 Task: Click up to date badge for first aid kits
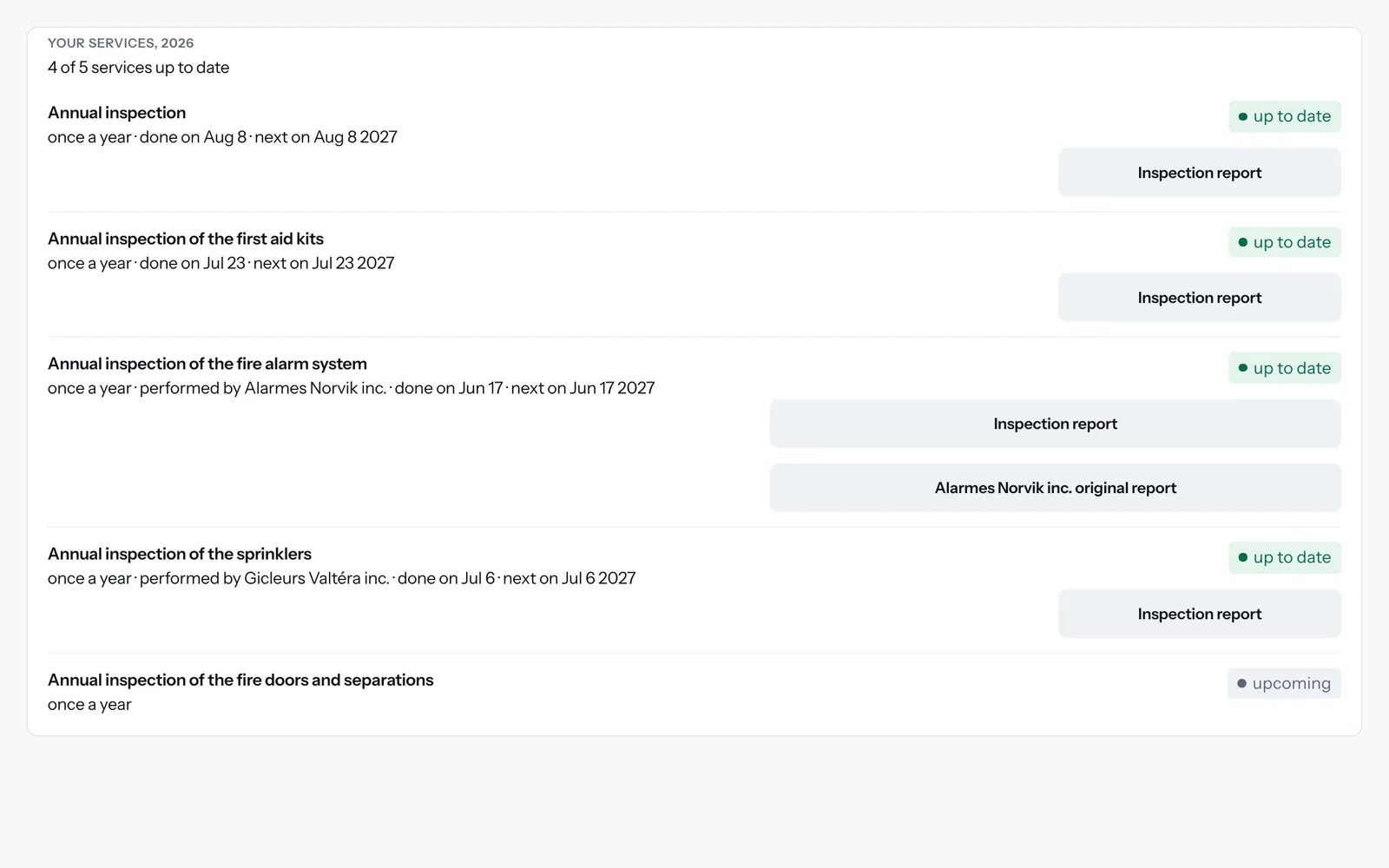(x=1285, y=242)
